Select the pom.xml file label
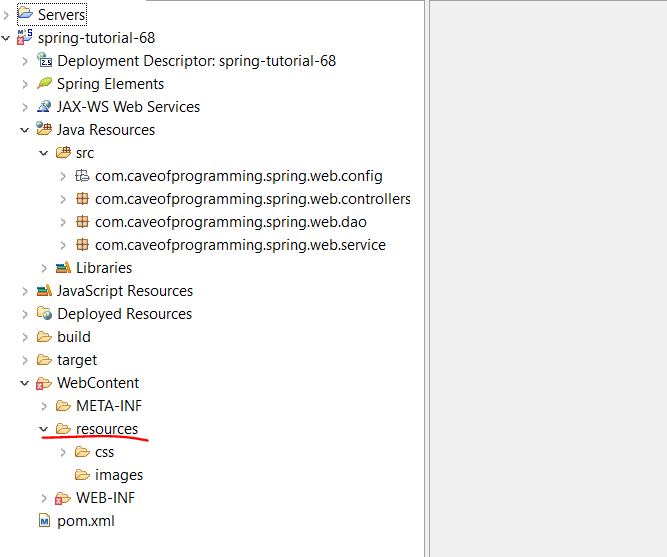This screenshot has width=667, height=557. (86, 521)
